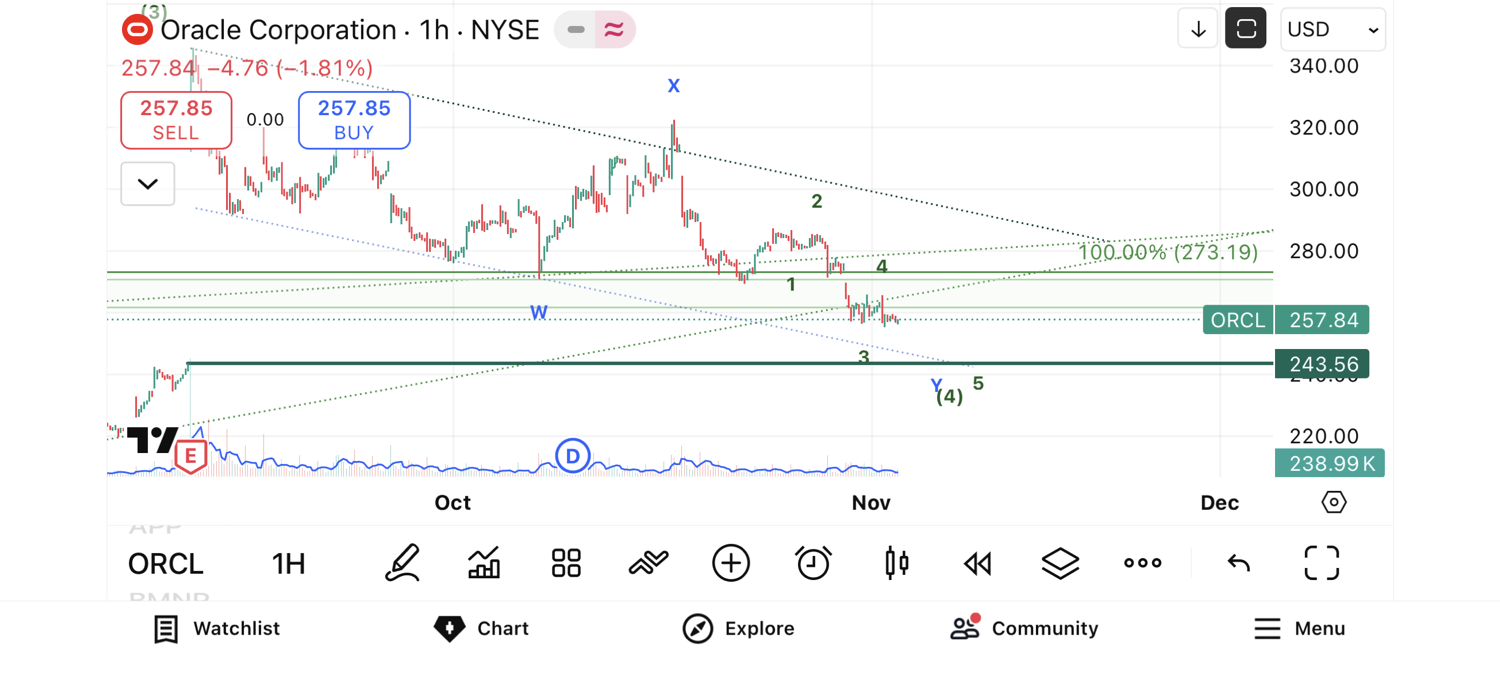Select the drawing pencil tool

(401, 563)
